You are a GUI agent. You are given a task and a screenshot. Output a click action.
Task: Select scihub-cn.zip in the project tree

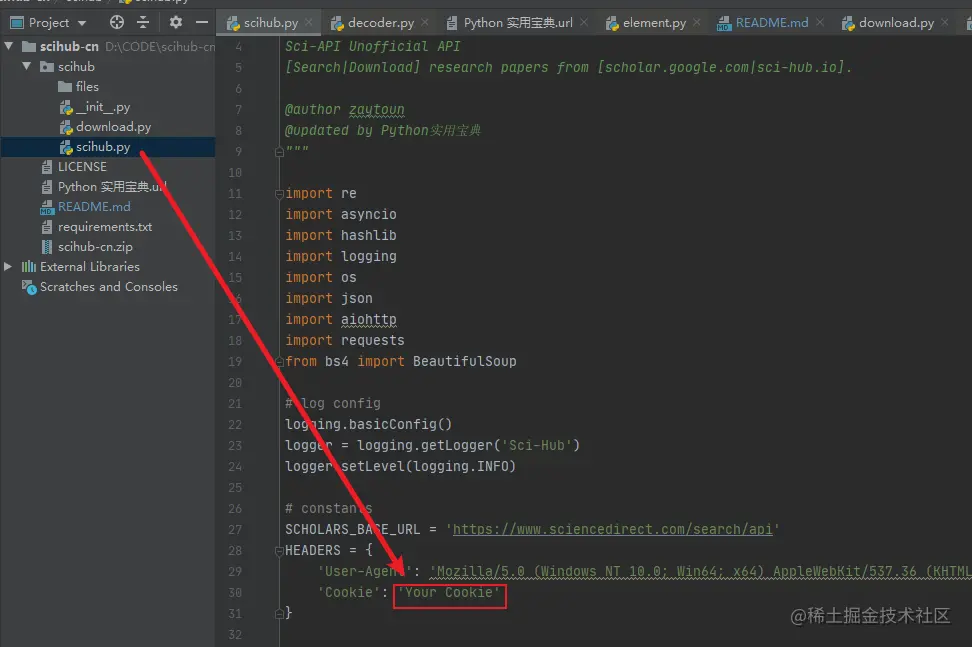(x=95, y=247)
